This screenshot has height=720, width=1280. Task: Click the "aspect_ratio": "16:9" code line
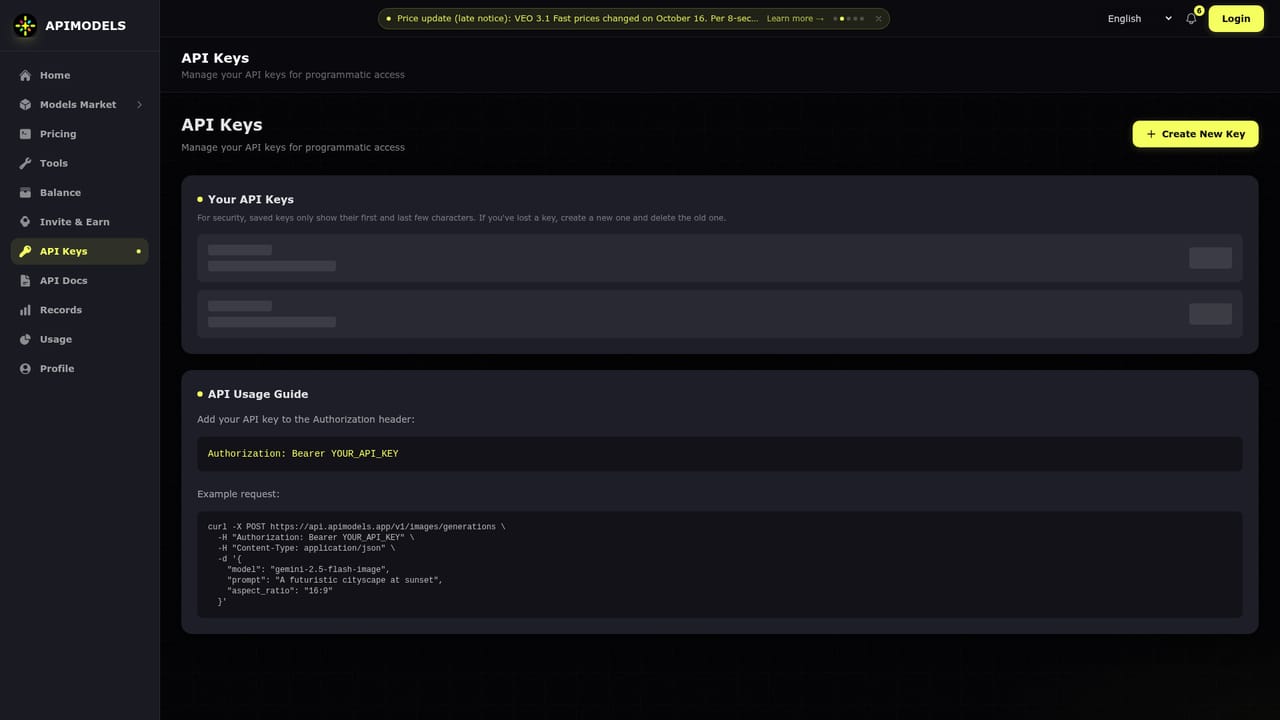pyautogui.click(x=280, y=591)
